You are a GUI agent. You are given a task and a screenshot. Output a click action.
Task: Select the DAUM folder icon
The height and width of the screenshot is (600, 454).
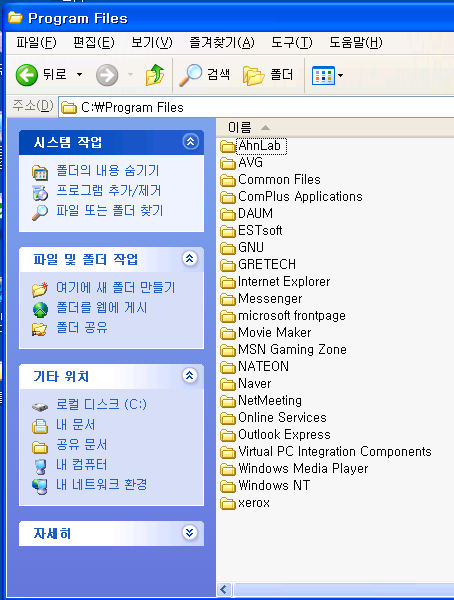(x=228, y=214)
